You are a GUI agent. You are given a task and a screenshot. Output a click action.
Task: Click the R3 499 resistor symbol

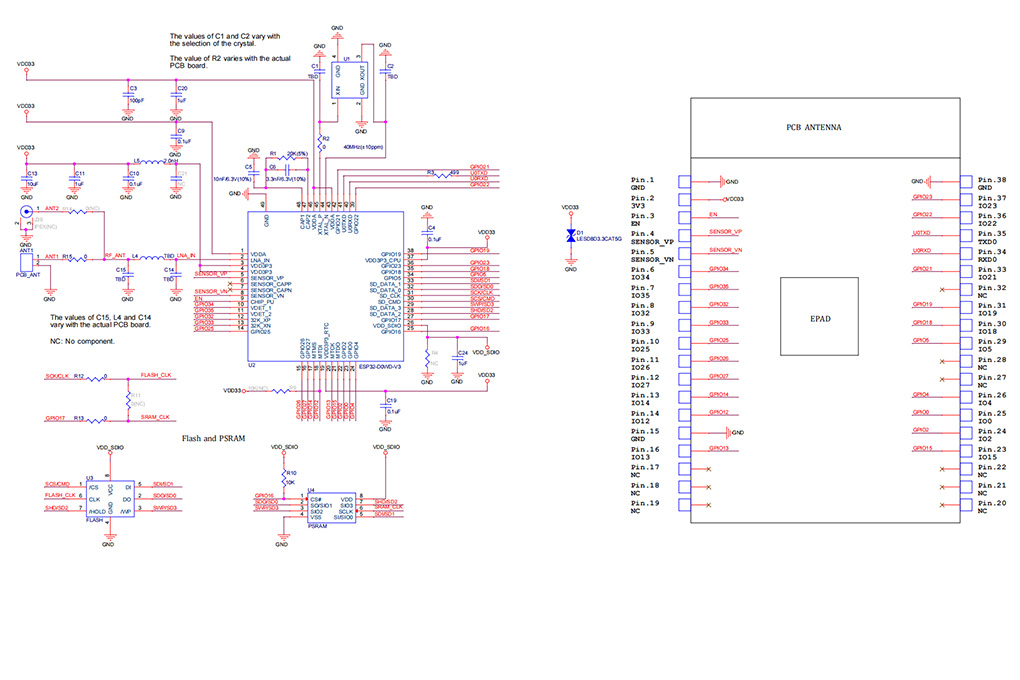443,174
